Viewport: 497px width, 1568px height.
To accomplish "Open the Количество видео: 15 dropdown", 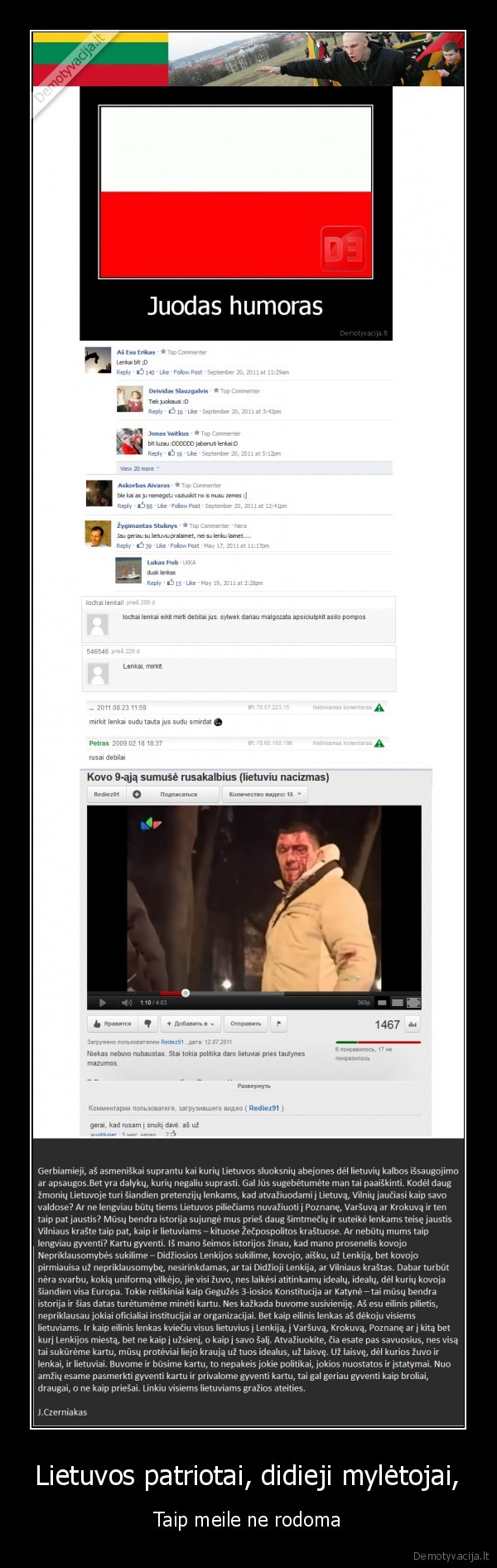I will tap(265, 794).
